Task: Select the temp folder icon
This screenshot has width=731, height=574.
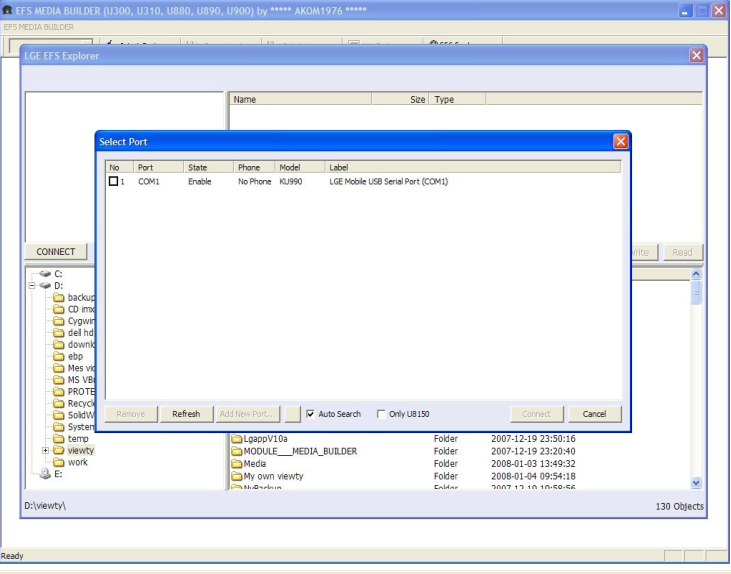Action: point(59,439)
